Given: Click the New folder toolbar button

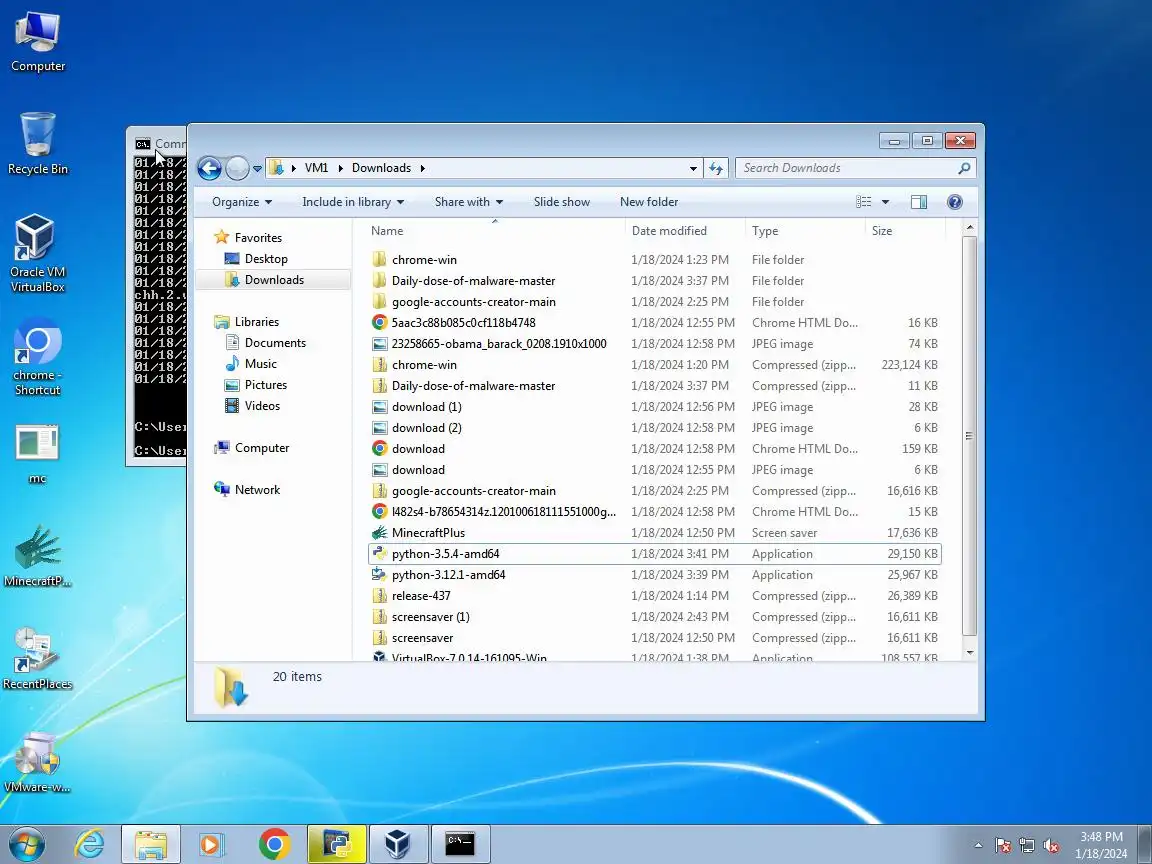Looking at the screenshot, I should 649,202.
